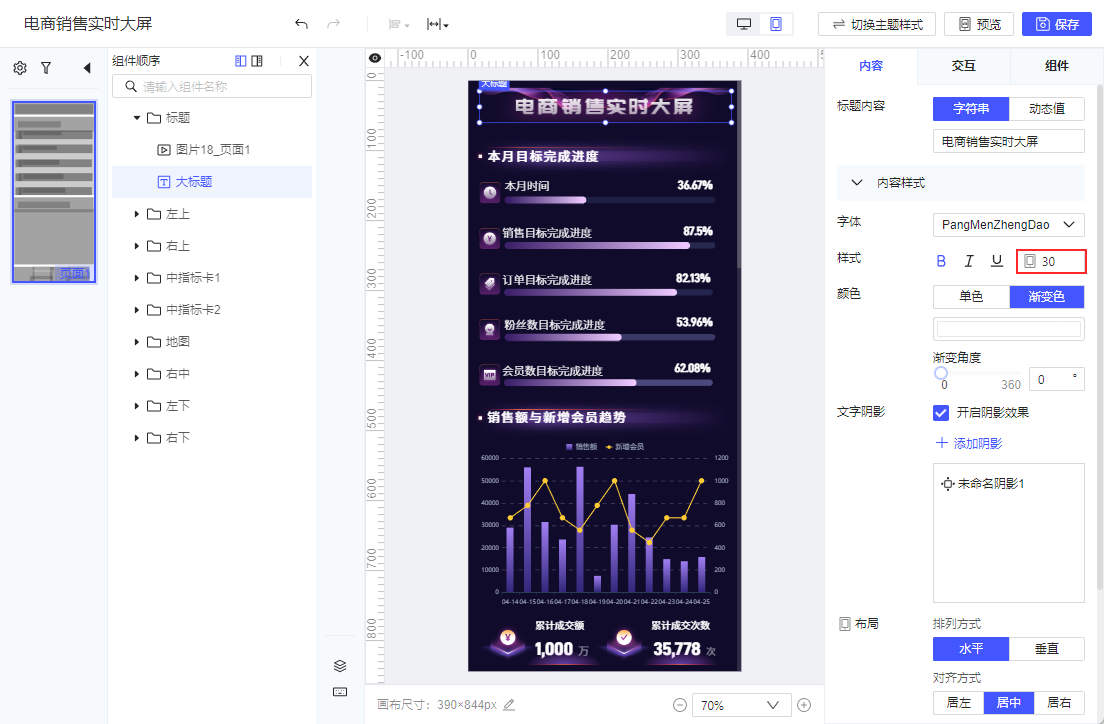Switch to mobile layout icon
The width and height of the screenshot is (1104, 724).
point(775,24)
